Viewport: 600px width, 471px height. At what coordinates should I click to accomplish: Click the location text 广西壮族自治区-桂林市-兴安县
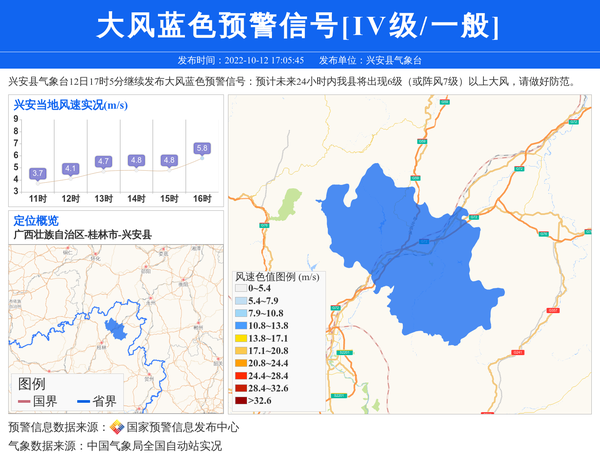click(83, 235)
